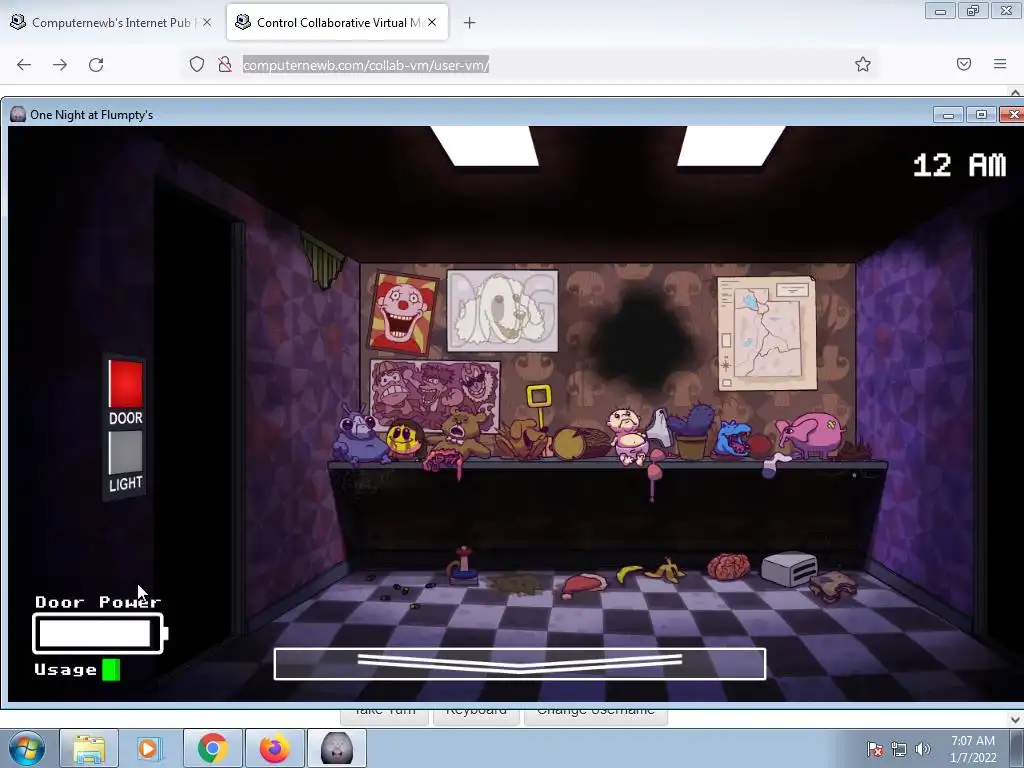
Task: Click the yellow Pac-Man style figurine
Action: pyautogui.click(x=569, y=443)
